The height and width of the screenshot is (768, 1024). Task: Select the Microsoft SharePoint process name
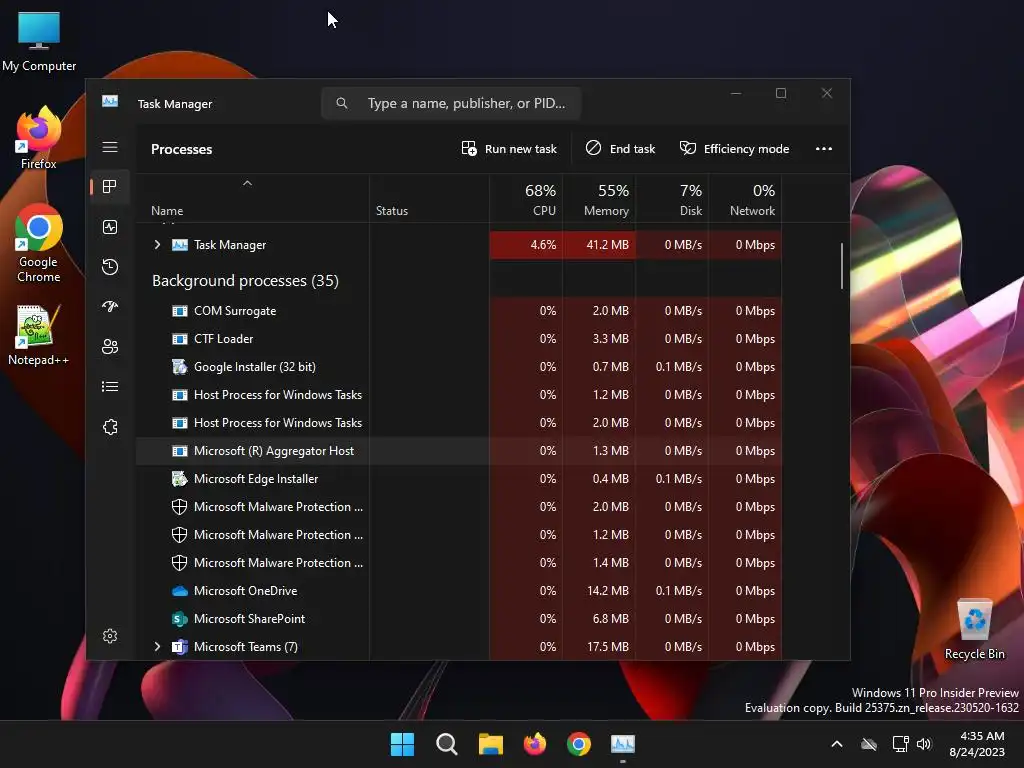249,618
